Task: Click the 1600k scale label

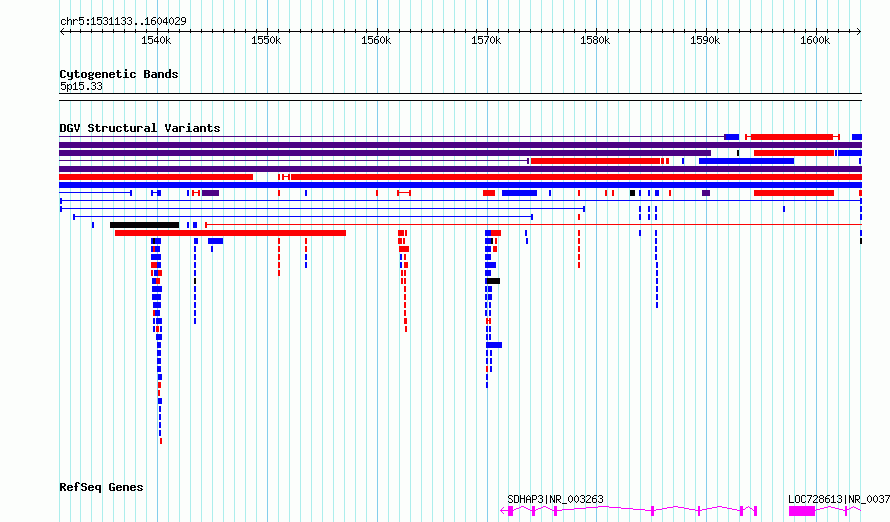Action: (816, 40)
